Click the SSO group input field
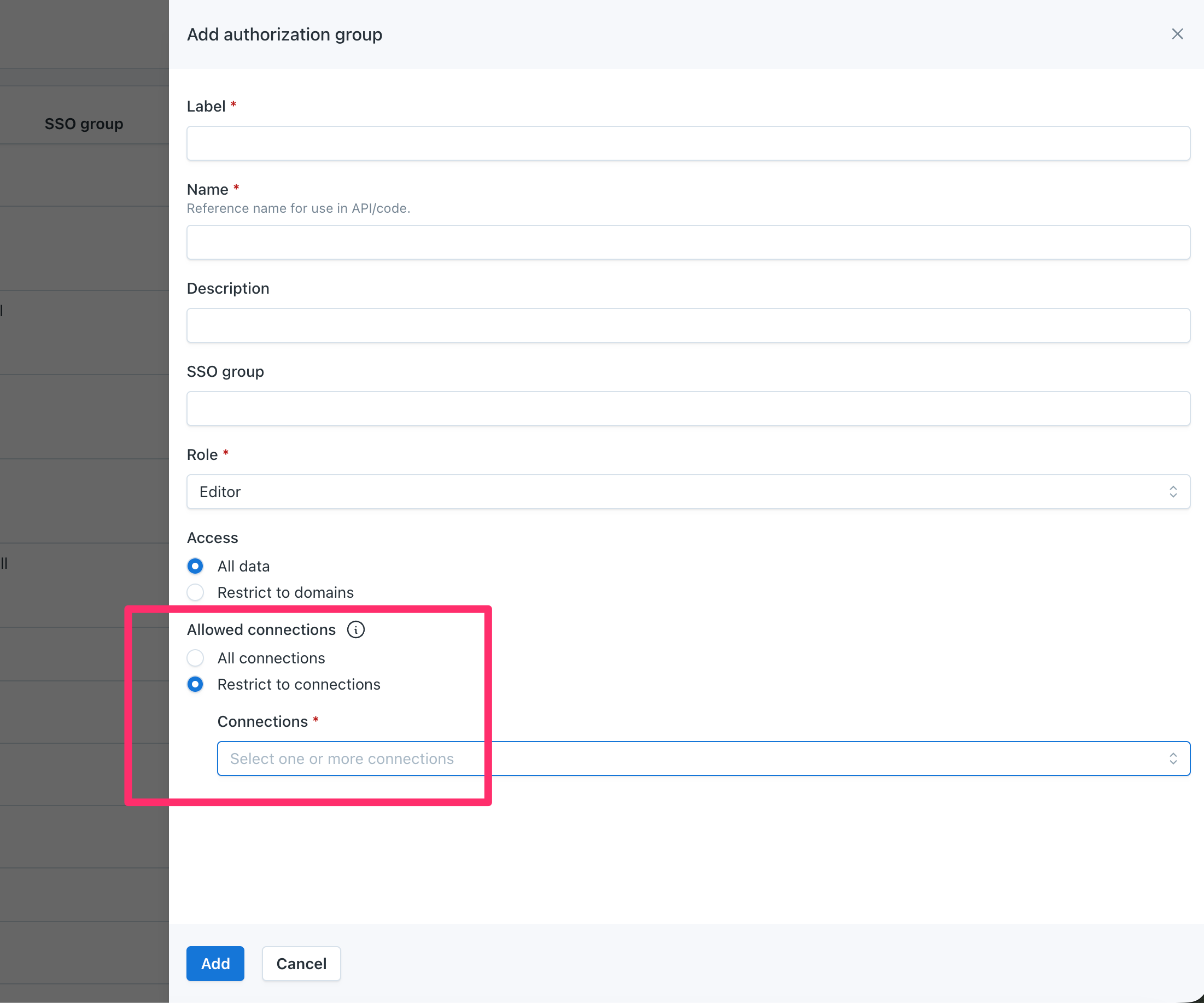The image size is (1204, 1003). pyautogui.click(x=688, y=409)
